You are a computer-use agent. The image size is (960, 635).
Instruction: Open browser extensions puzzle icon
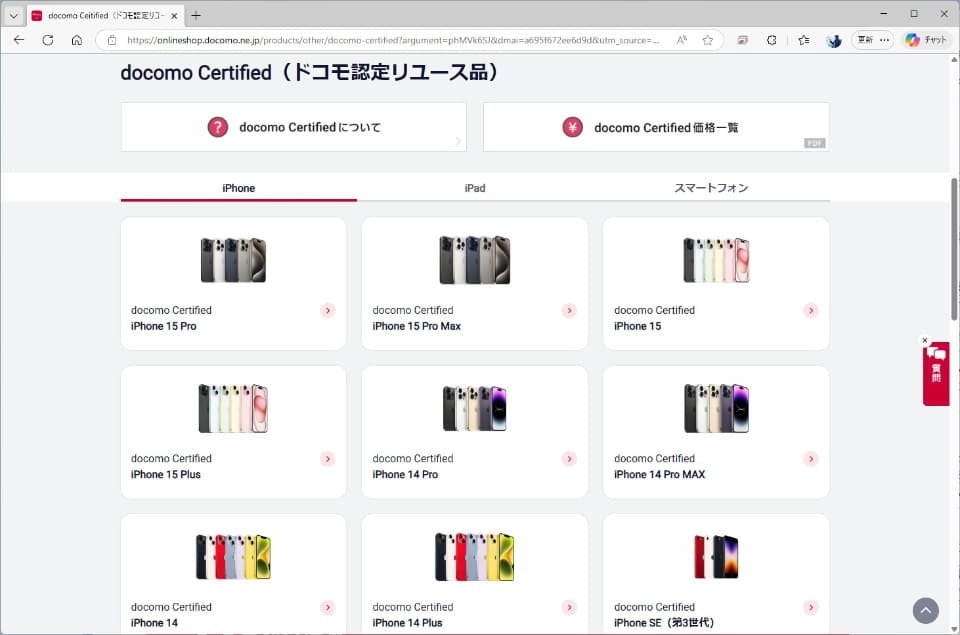771,40
